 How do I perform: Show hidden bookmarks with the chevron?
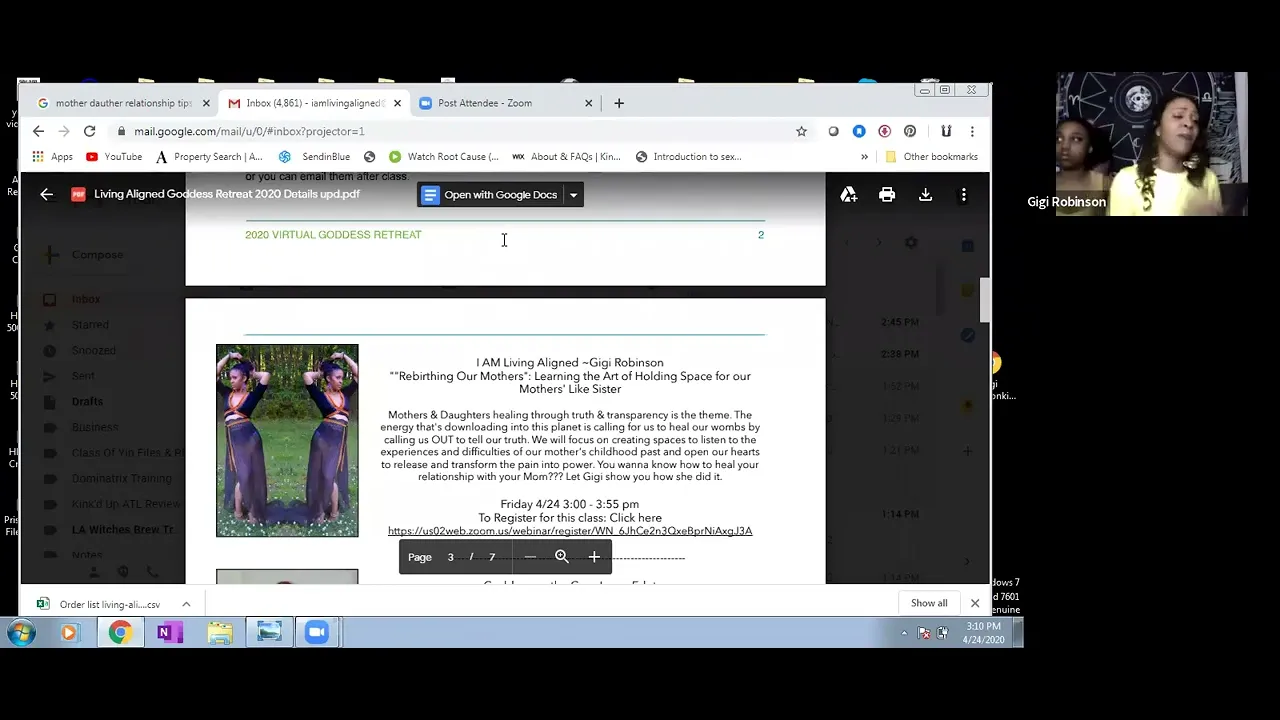pos(864,156)
